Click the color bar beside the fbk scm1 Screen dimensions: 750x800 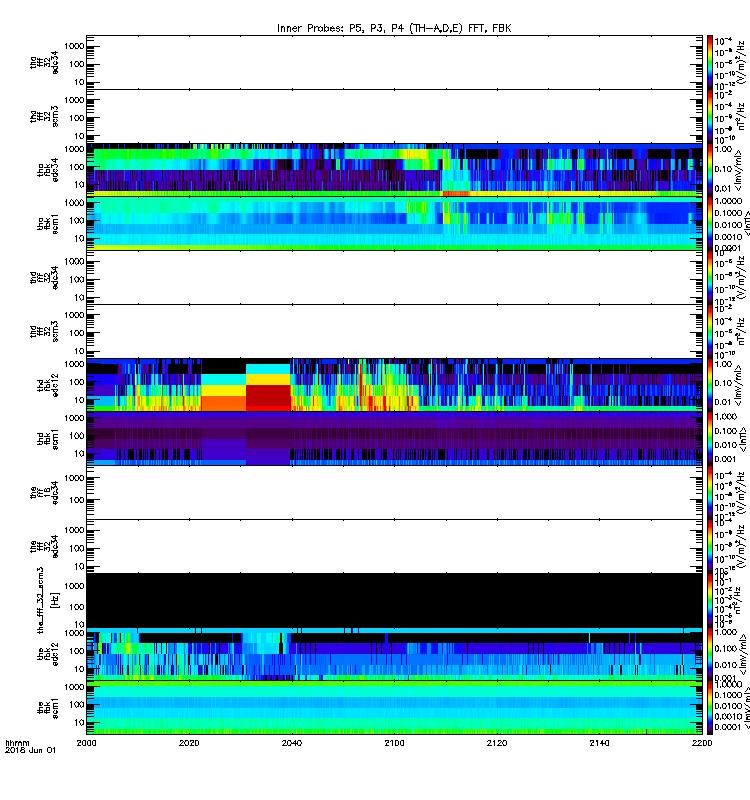point(710,708)
